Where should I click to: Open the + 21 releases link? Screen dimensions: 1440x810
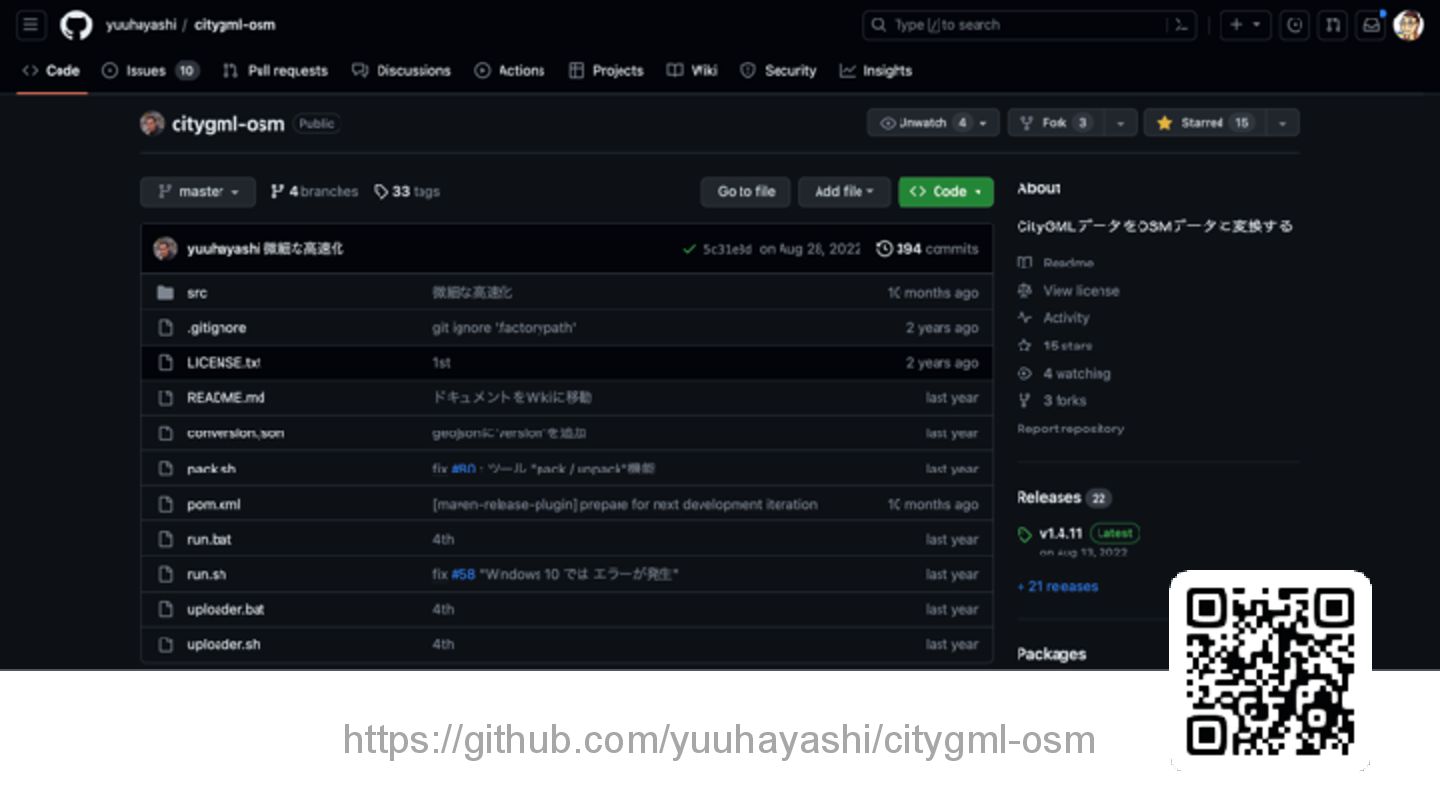1058,587
